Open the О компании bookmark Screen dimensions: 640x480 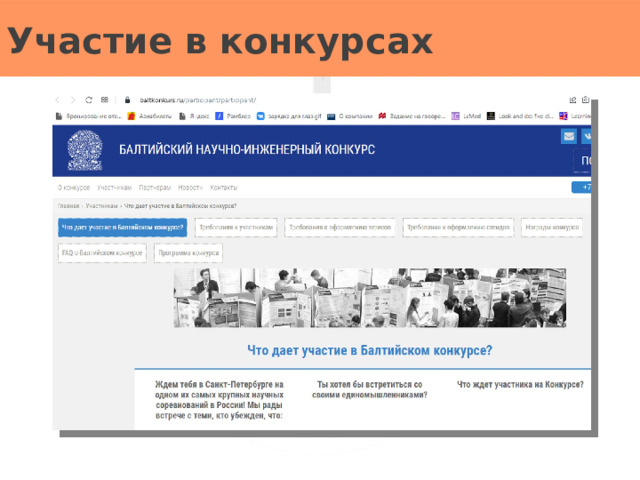tap(350, 116)
